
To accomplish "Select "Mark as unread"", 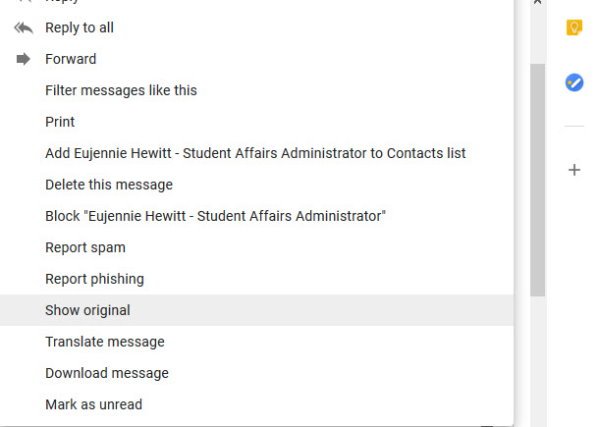I will (x=94, y=405).
